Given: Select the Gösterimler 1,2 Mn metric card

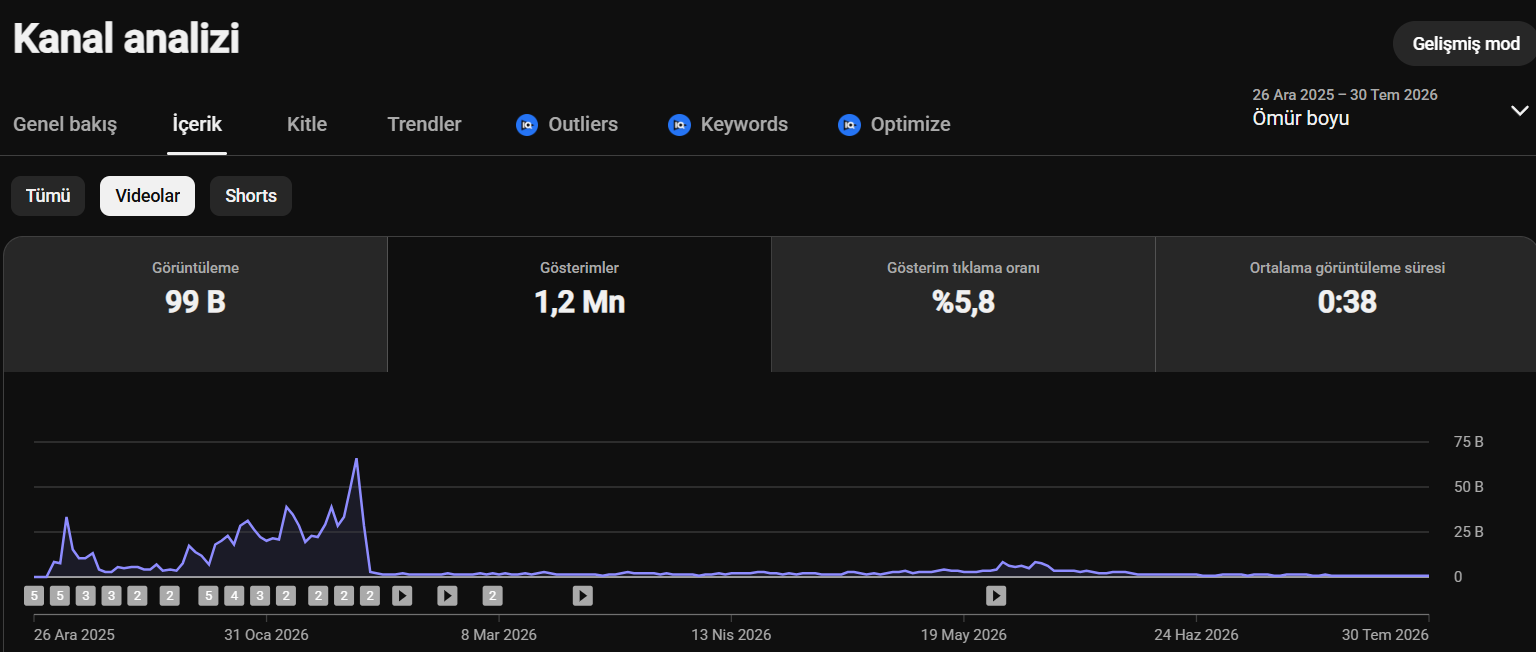Looking at the screenshot, I should pyautogui.click(x=579, y=304).
